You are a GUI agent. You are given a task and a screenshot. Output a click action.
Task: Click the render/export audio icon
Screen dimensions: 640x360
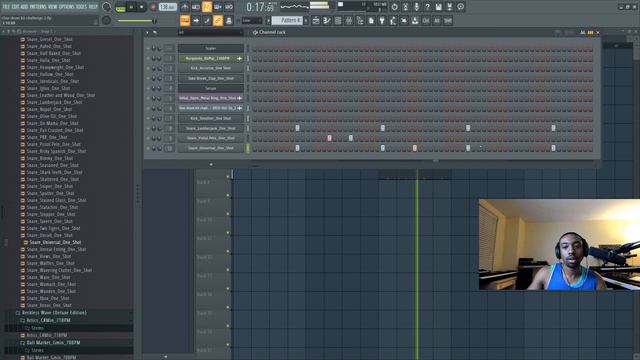(x=449, y=7)
